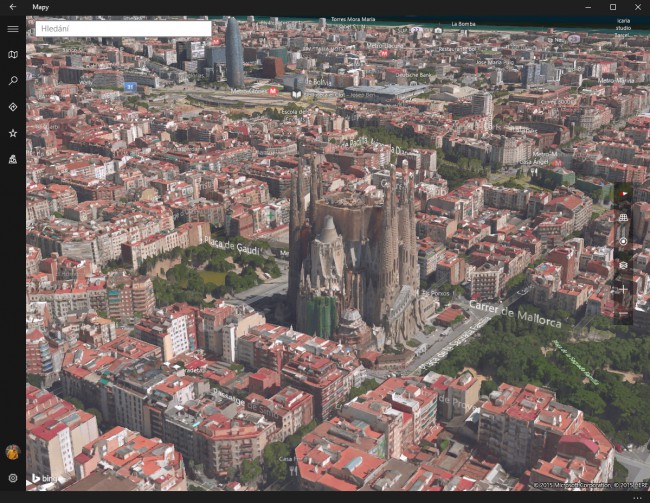The image size is (650, 503).
Task: Open 3D Cities icon in the sidebar
Action: (x=13, y=159)
